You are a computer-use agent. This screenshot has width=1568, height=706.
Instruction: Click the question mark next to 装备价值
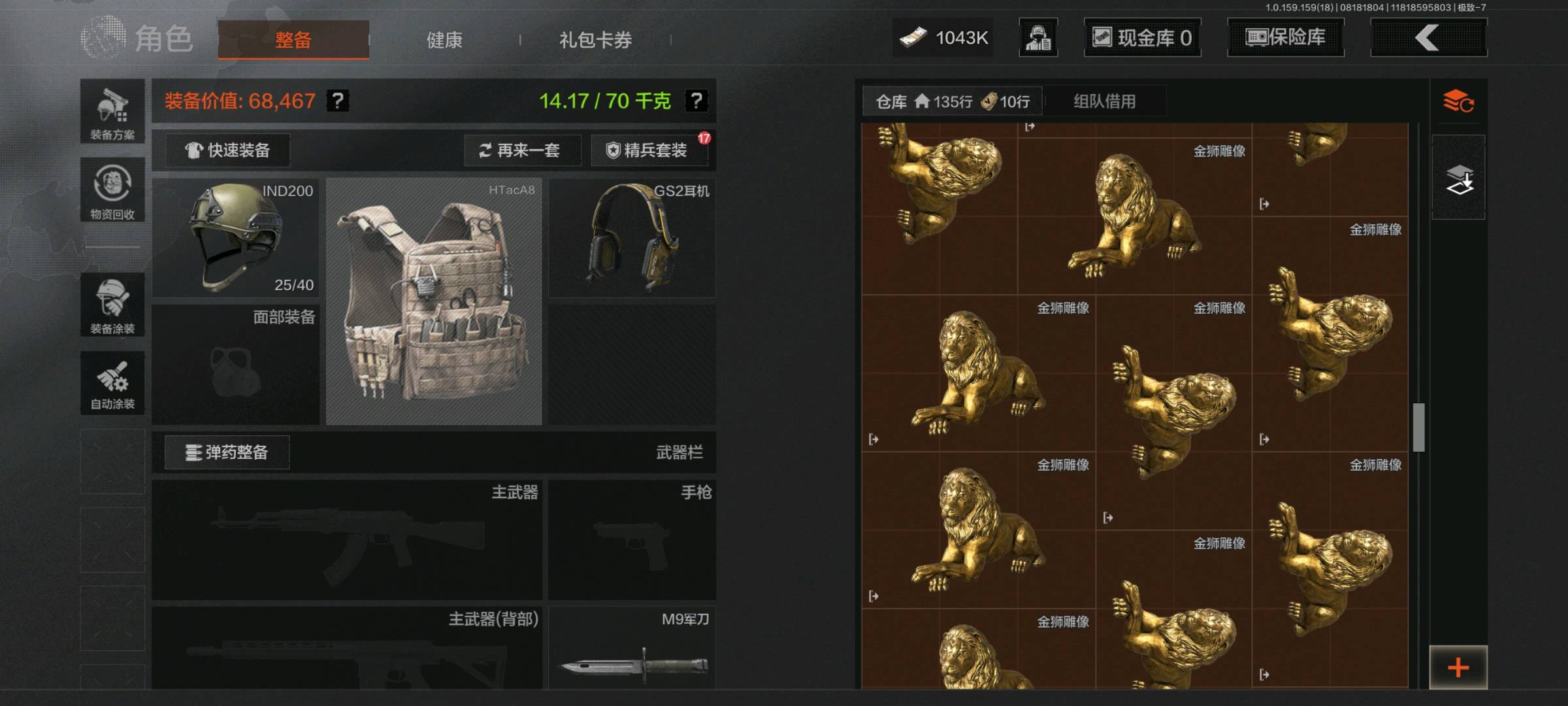pyautogui.click(x=338, y=101)
